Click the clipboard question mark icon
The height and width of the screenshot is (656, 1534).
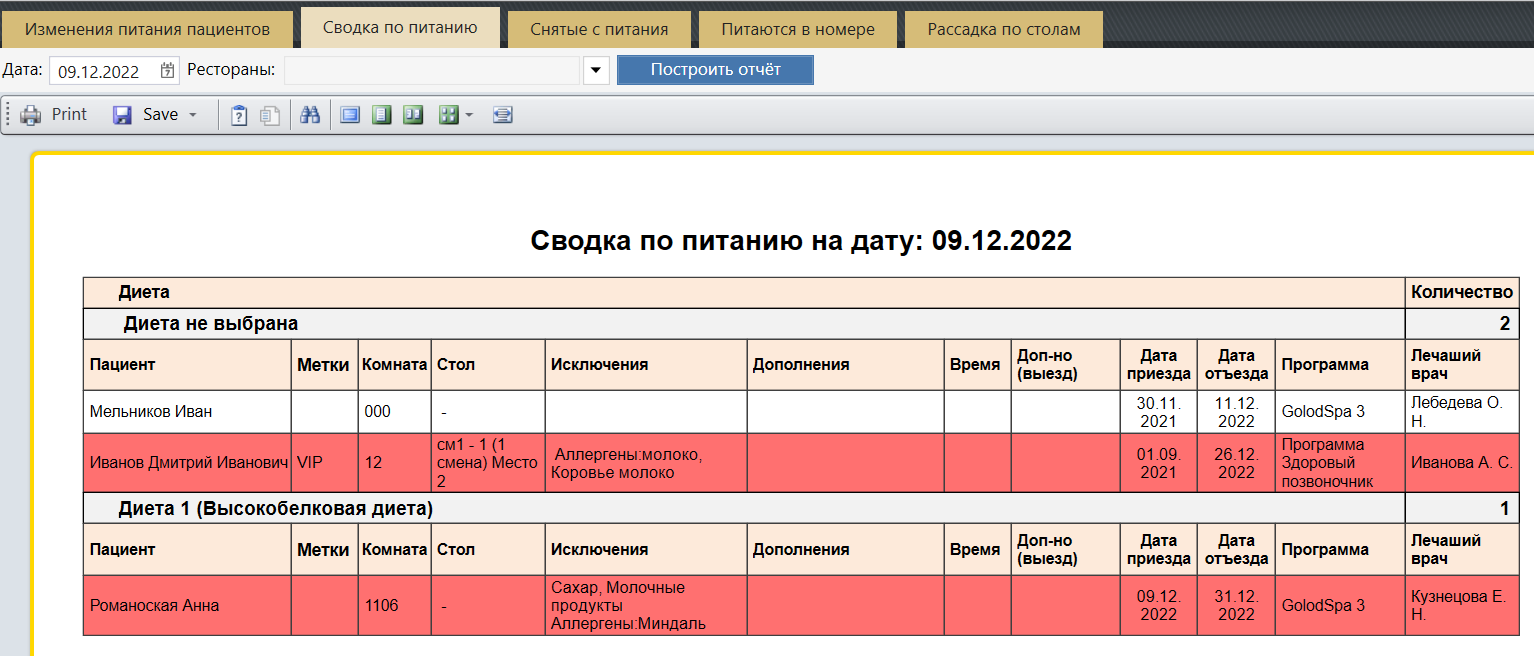(239, 115)
